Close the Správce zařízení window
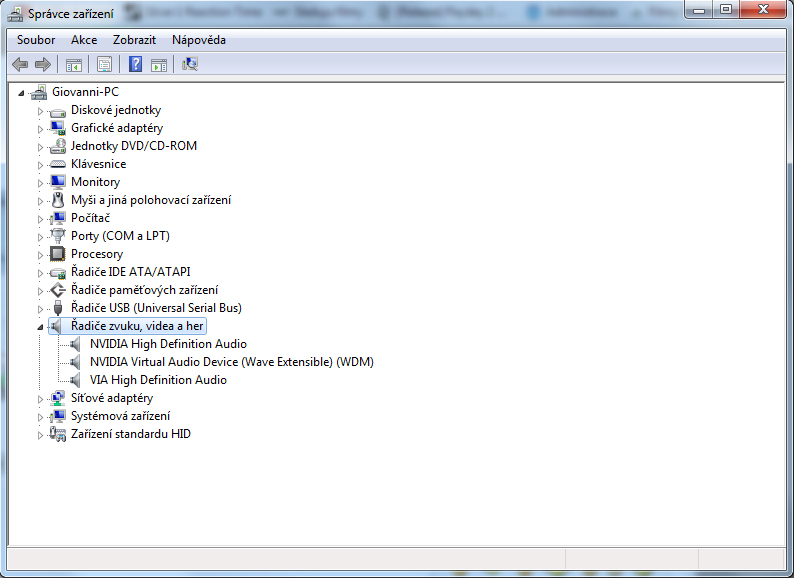Image resolution: width=794 pixels, height=578 pixels. click(764, 9)
